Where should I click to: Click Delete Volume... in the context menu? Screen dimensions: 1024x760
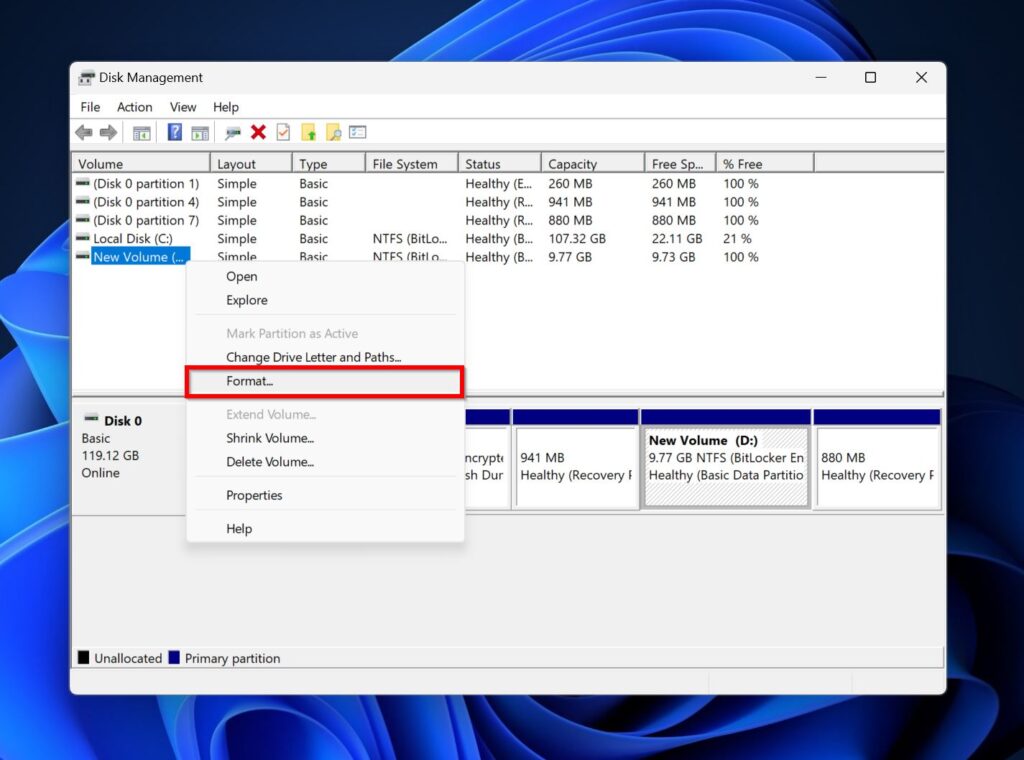point(268,462)
